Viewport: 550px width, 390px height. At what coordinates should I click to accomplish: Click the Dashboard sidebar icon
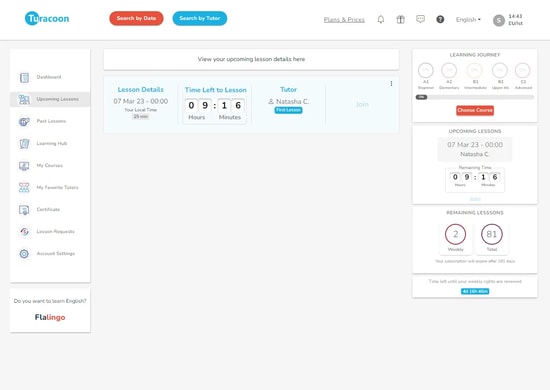[24, 77]
